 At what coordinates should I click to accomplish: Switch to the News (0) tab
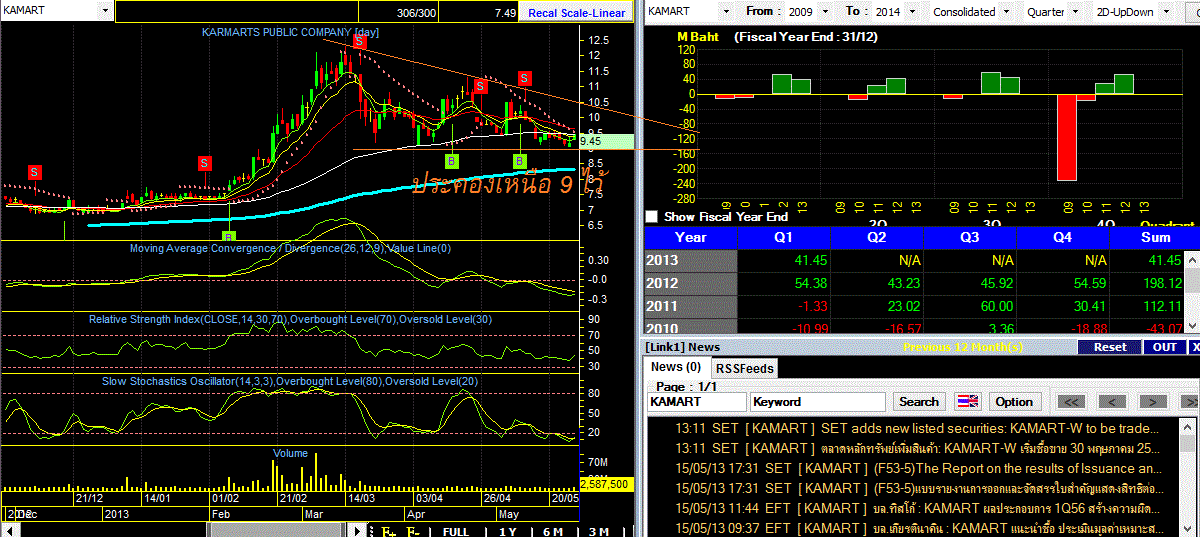point(677,368)
